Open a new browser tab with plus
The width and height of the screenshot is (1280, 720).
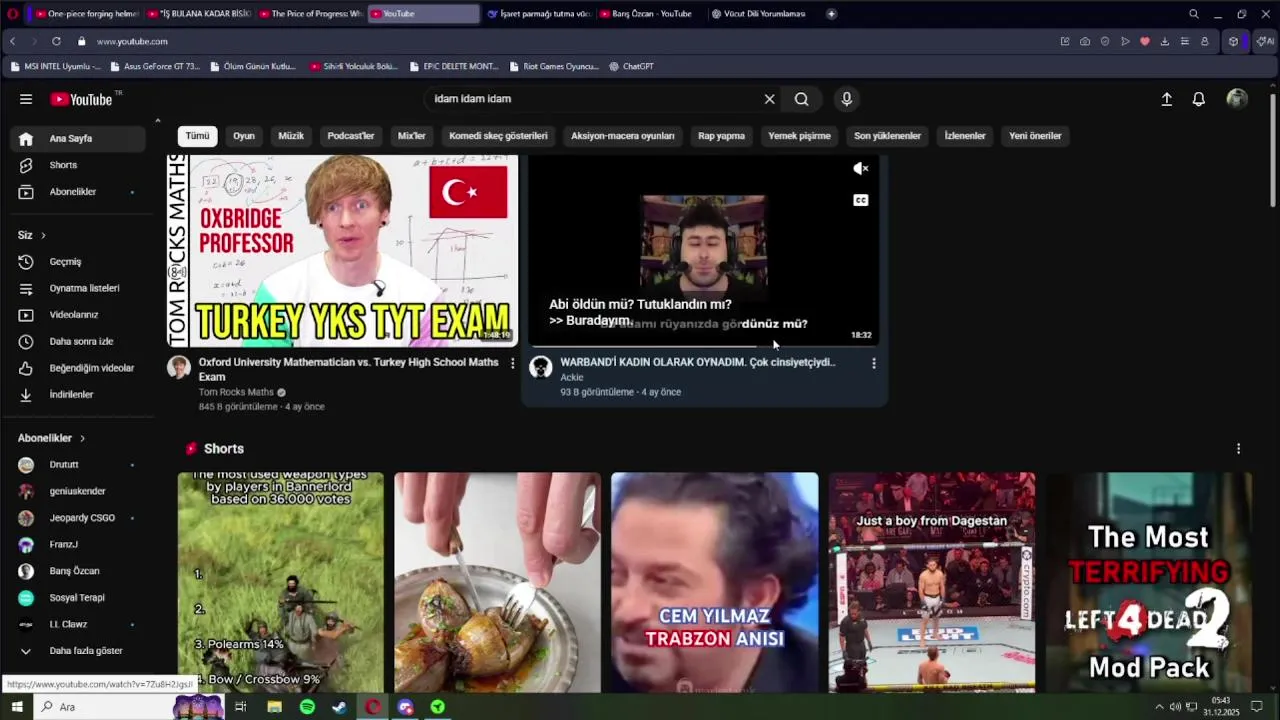[831, 14]
